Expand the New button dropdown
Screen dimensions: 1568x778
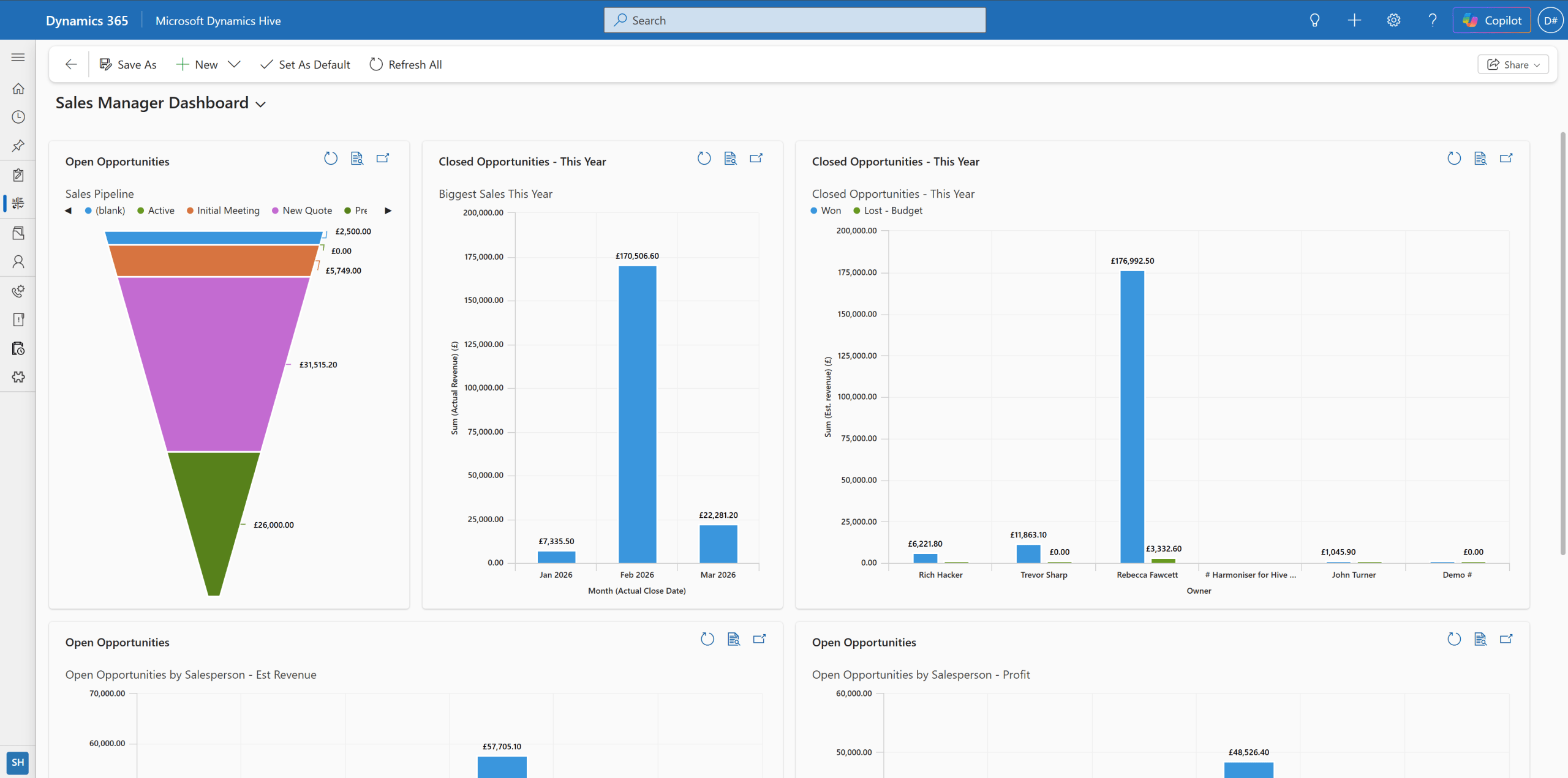tap(235, 64)
